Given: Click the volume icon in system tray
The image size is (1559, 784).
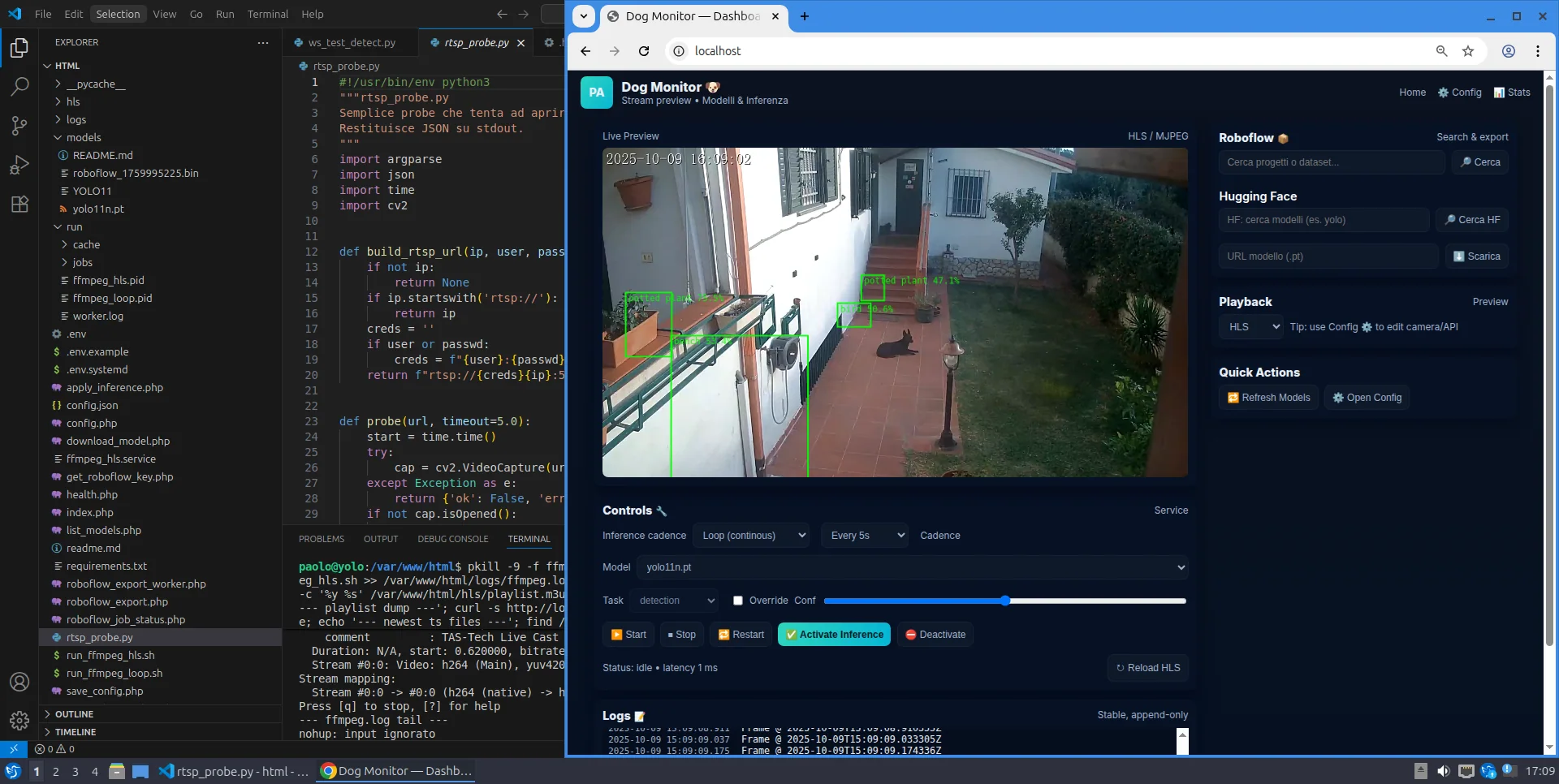Looking at the screenshot, I should pyautogui.click(x=1443, y=771).
